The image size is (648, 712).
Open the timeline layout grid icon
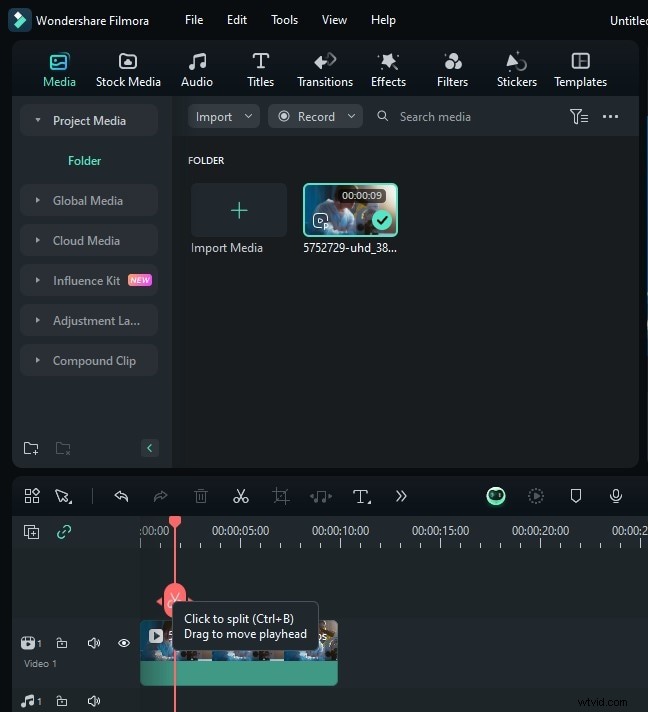pyautogui.click(x=32, y=496)
